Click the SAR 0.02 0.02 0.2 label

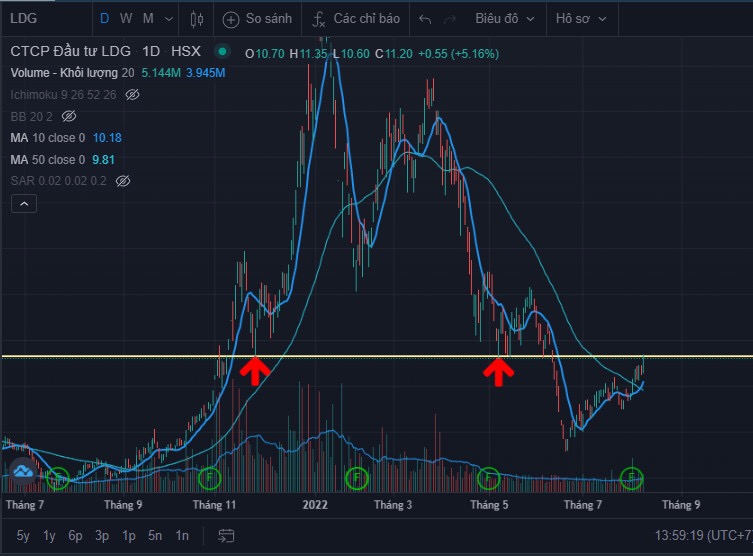[x=58, y=181]
